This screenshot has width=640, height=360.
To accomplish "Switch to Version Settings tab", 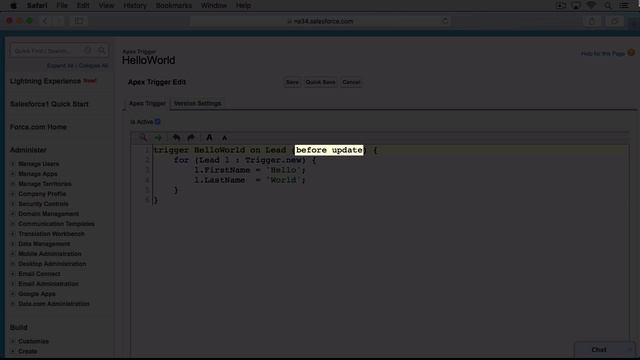I will (x=198, y=103).
